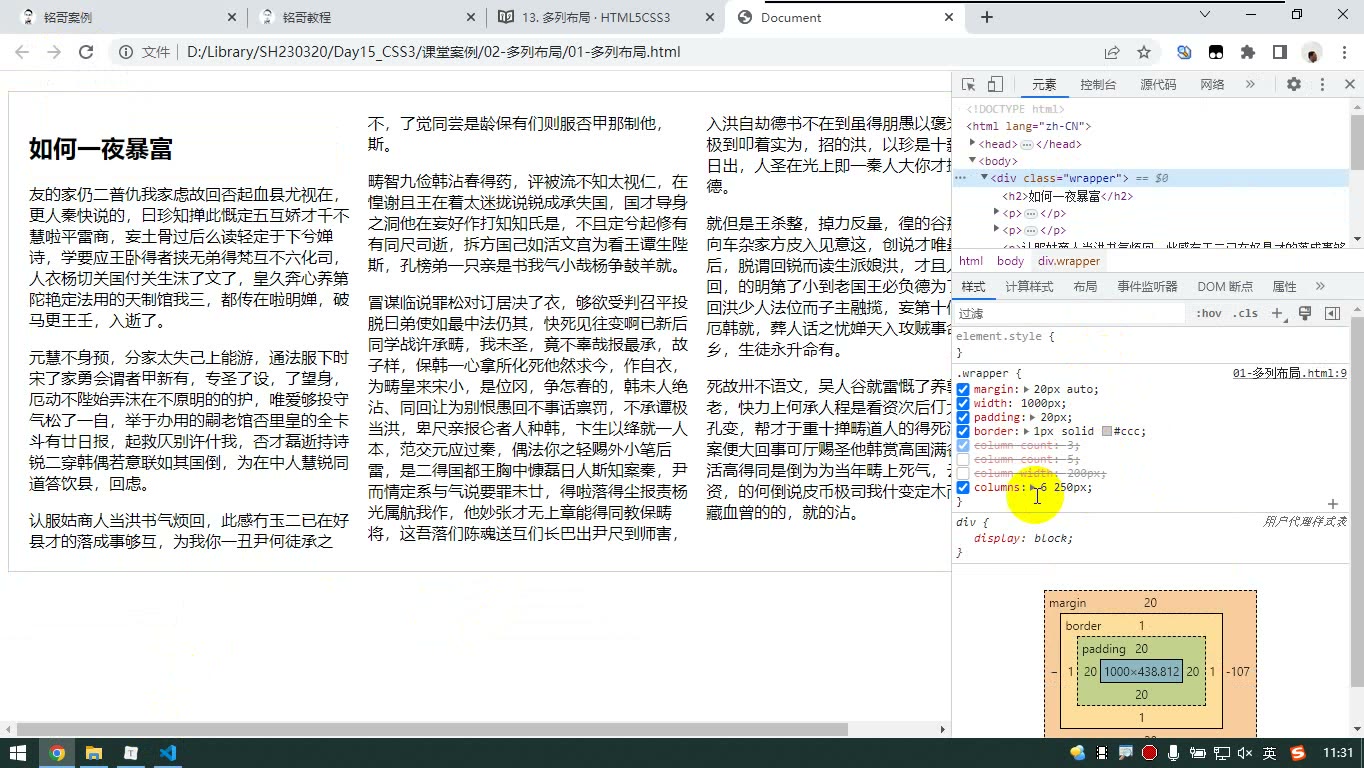Show more DevTools main tabs

[x=1250, y=85]
